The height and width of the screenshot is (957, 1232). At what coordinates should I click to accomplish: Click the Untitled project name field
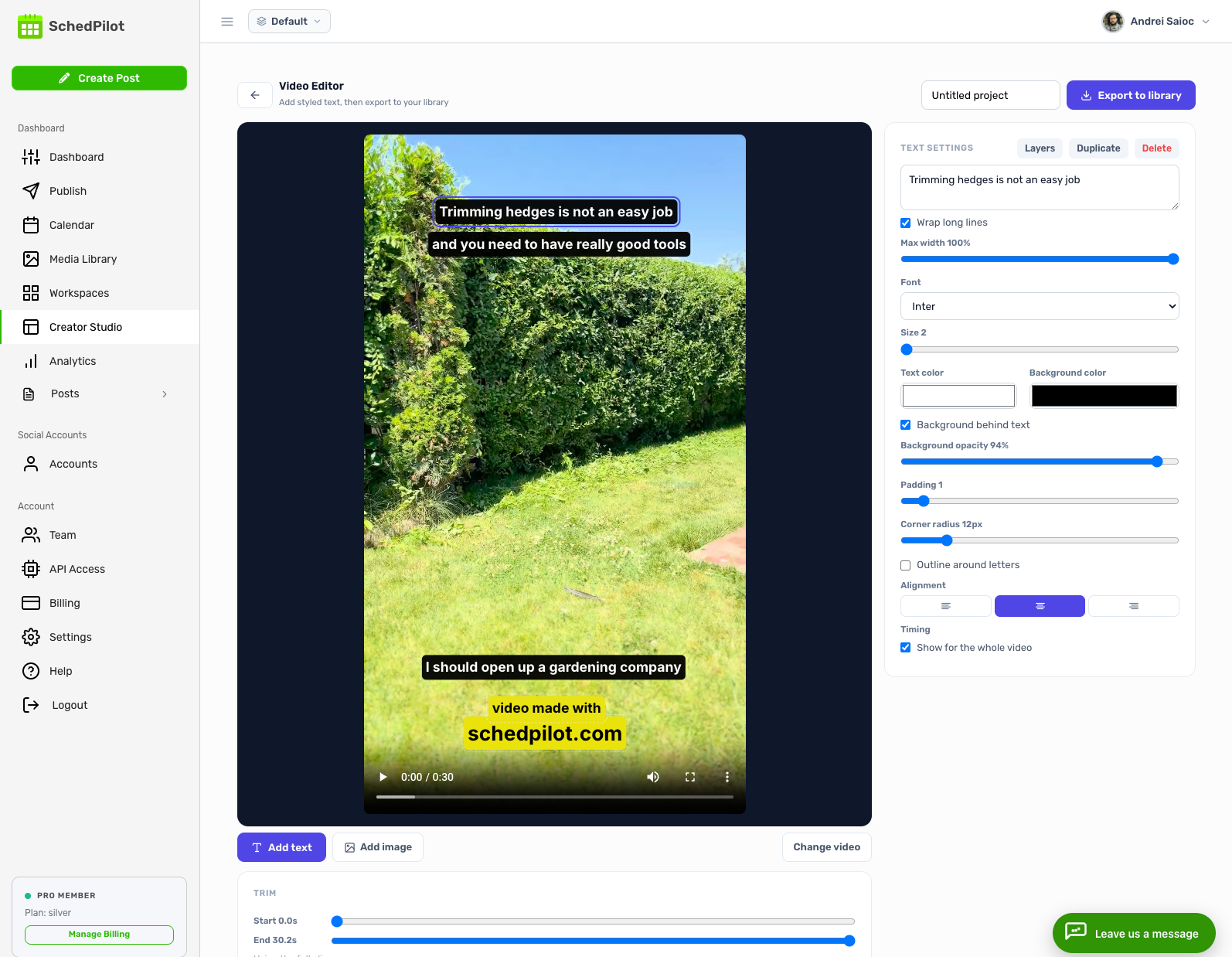990,95
